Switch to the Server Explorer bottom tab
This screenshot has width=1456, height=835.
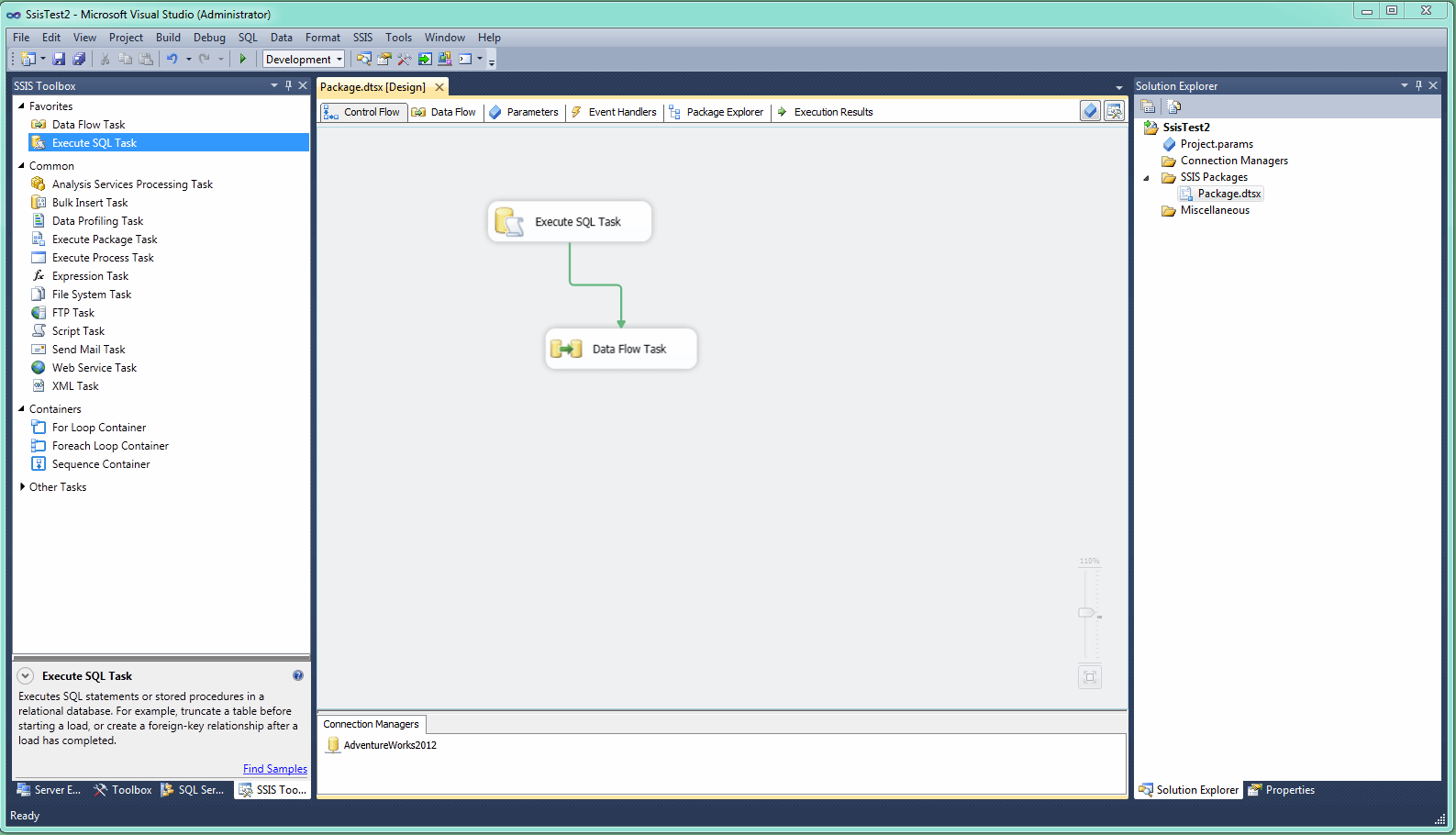pos(49,790)
